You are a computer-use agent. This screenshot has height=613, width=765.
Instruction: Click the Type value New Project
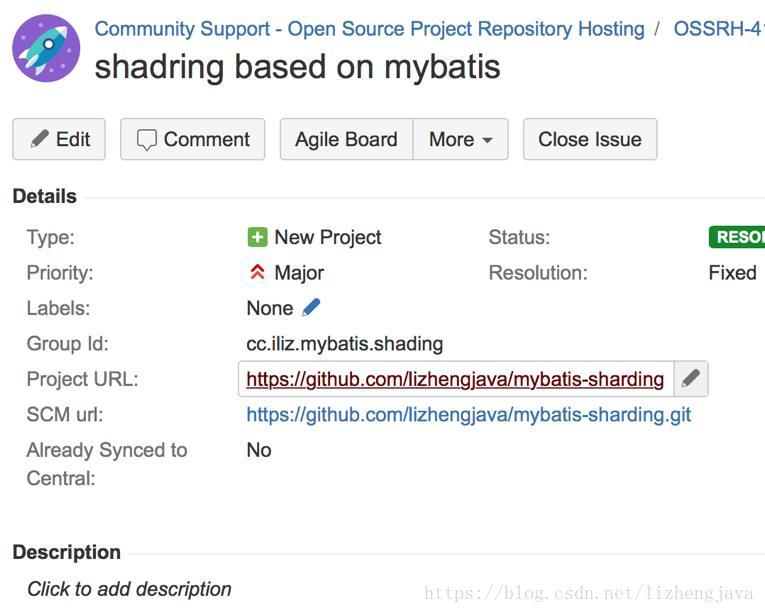point(328,237)
